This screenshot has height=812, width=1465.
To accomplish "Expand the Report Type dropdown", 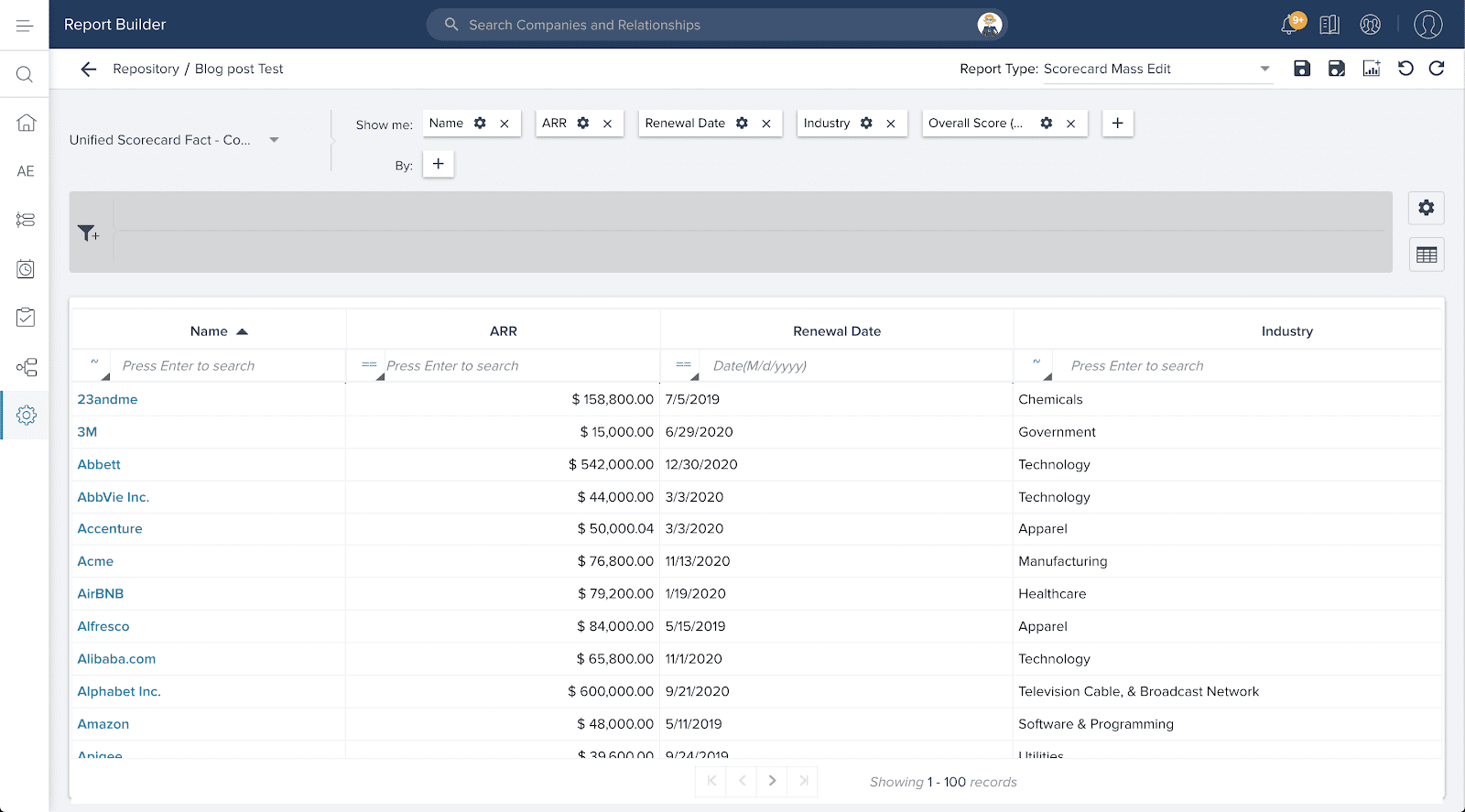I will coord(1264,69).
